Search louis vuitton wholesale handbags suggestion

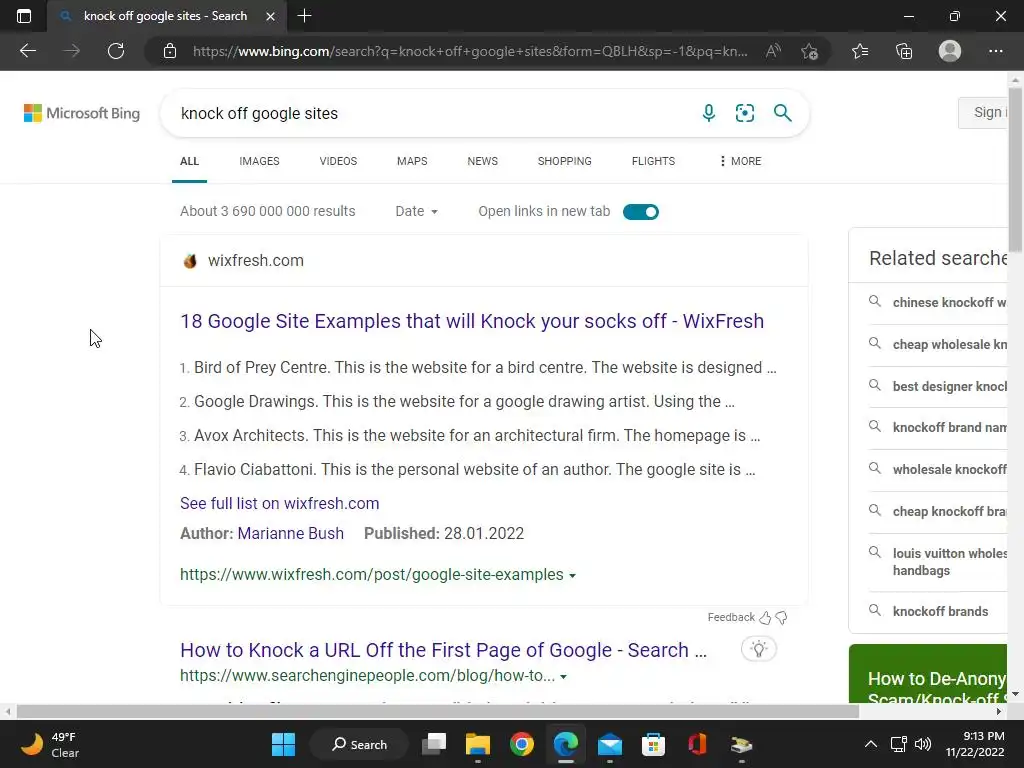tap(950, 562)
